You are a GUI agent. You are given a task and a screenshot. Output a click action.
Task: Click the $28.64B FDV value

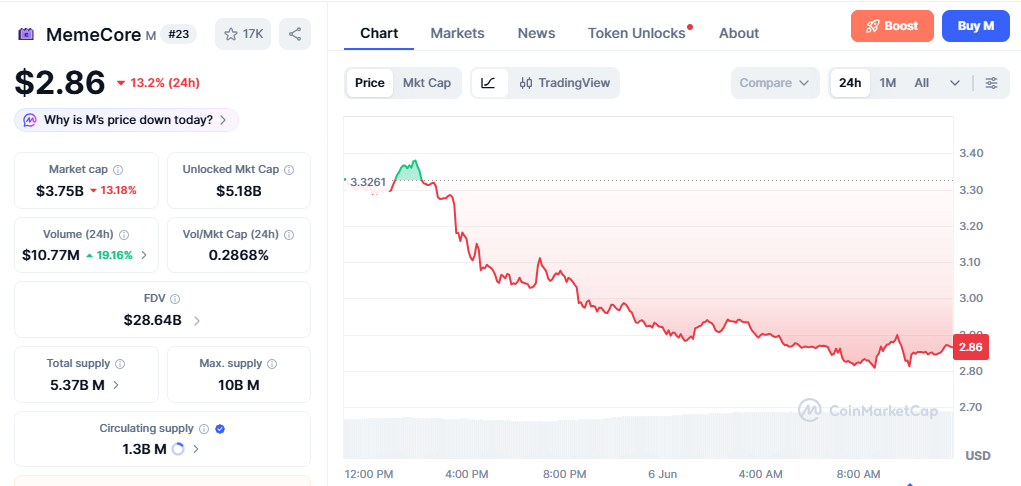click(152, 321)
